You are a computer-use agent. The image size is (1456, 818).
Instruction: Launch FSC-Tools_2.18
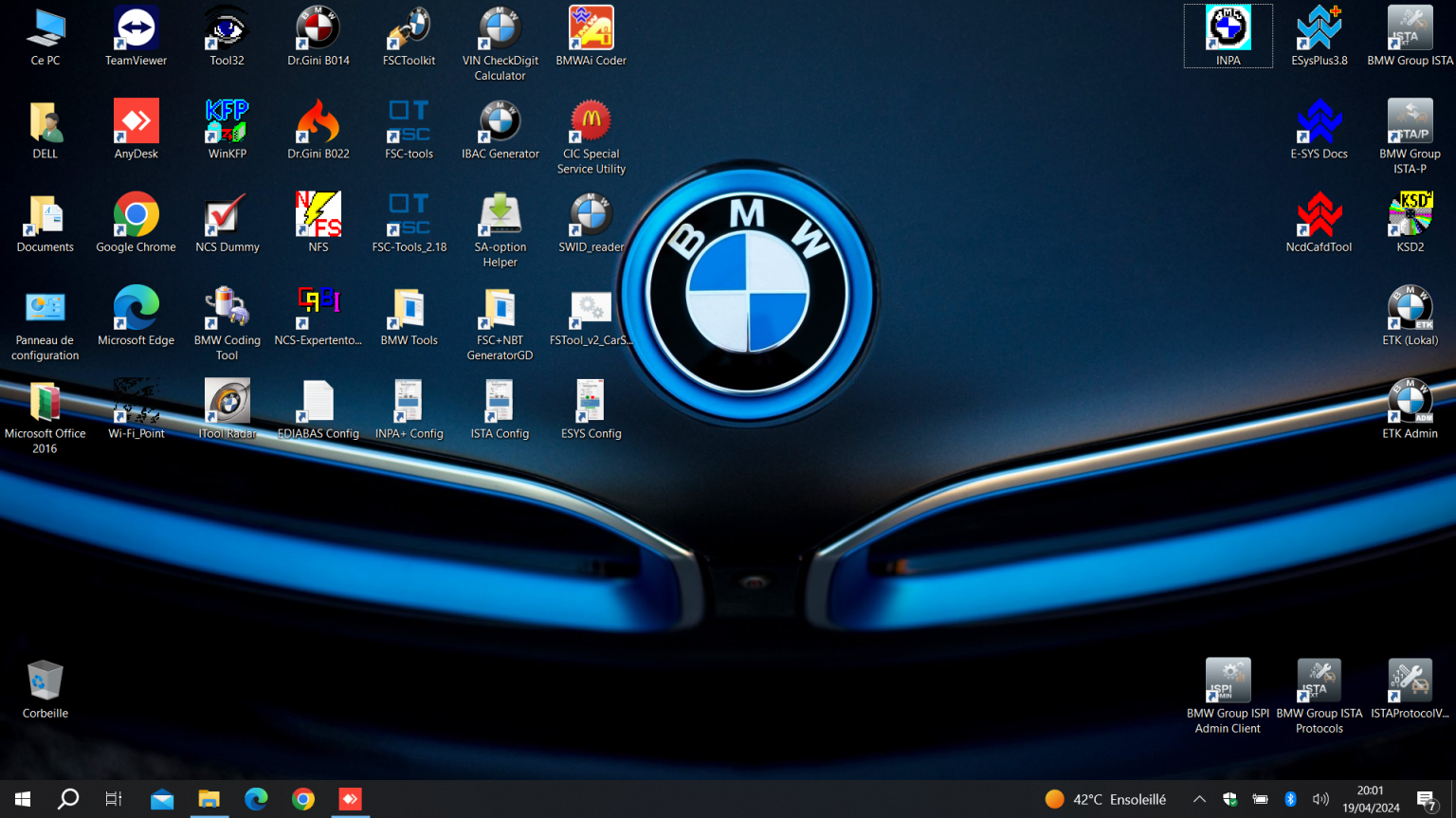click(409, 222)
